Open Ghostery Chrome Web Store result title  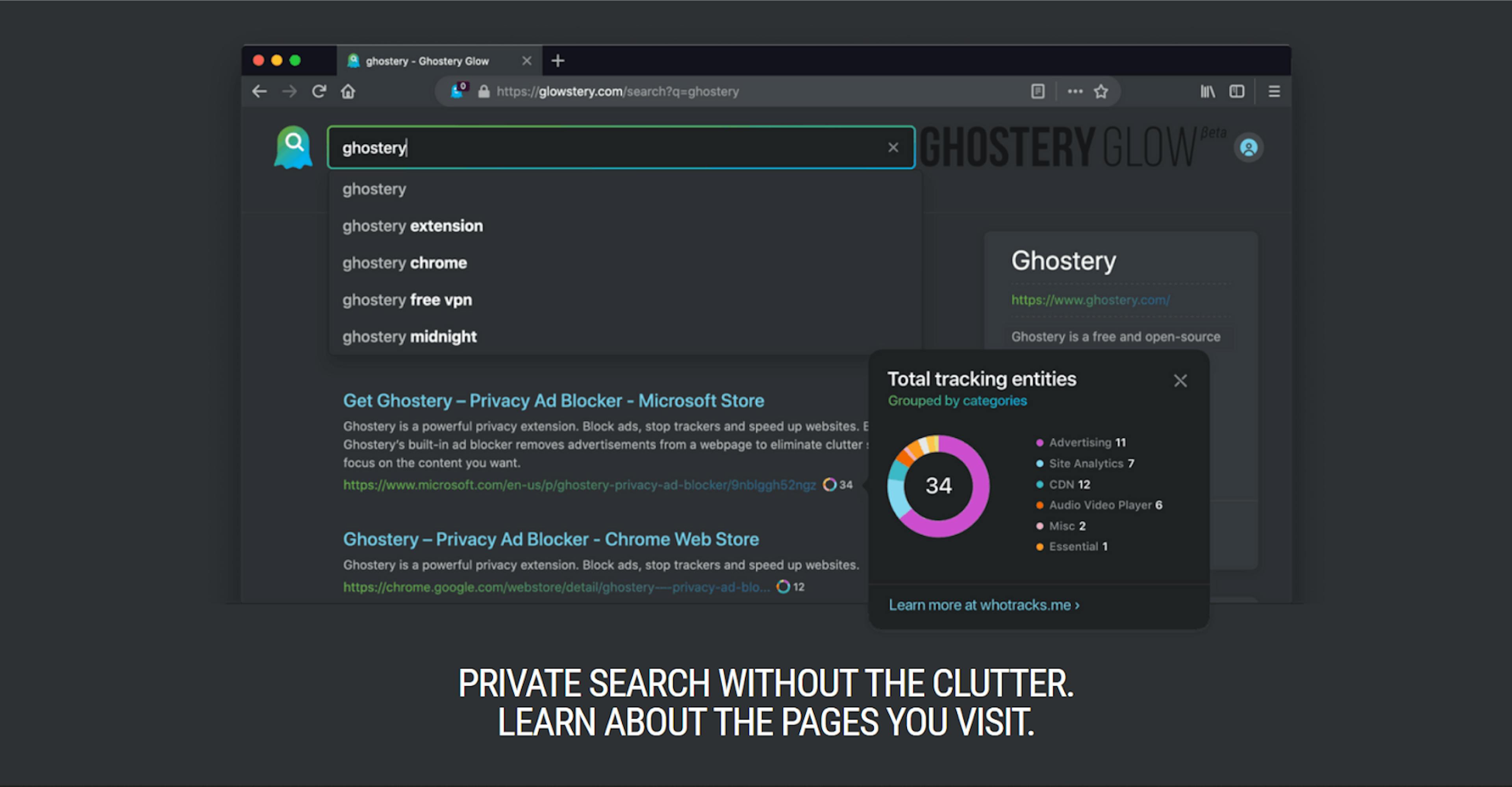550,539
